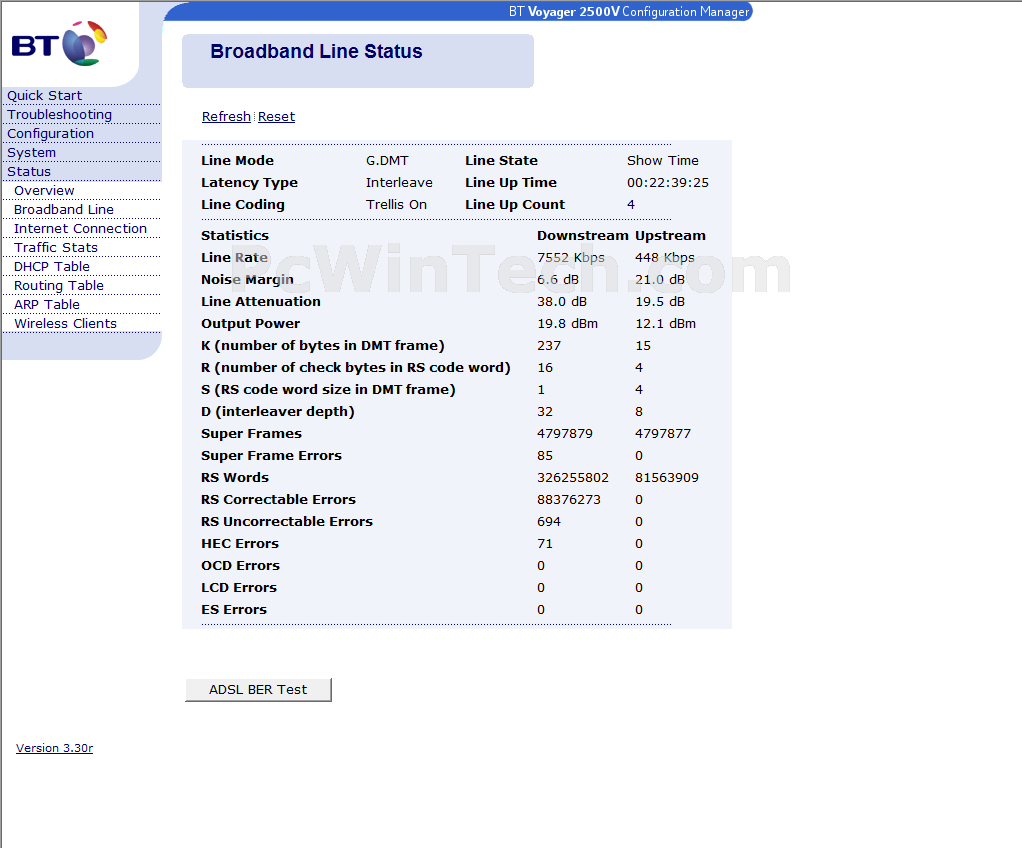Click the G.DMT line mode value

point(387,160)
